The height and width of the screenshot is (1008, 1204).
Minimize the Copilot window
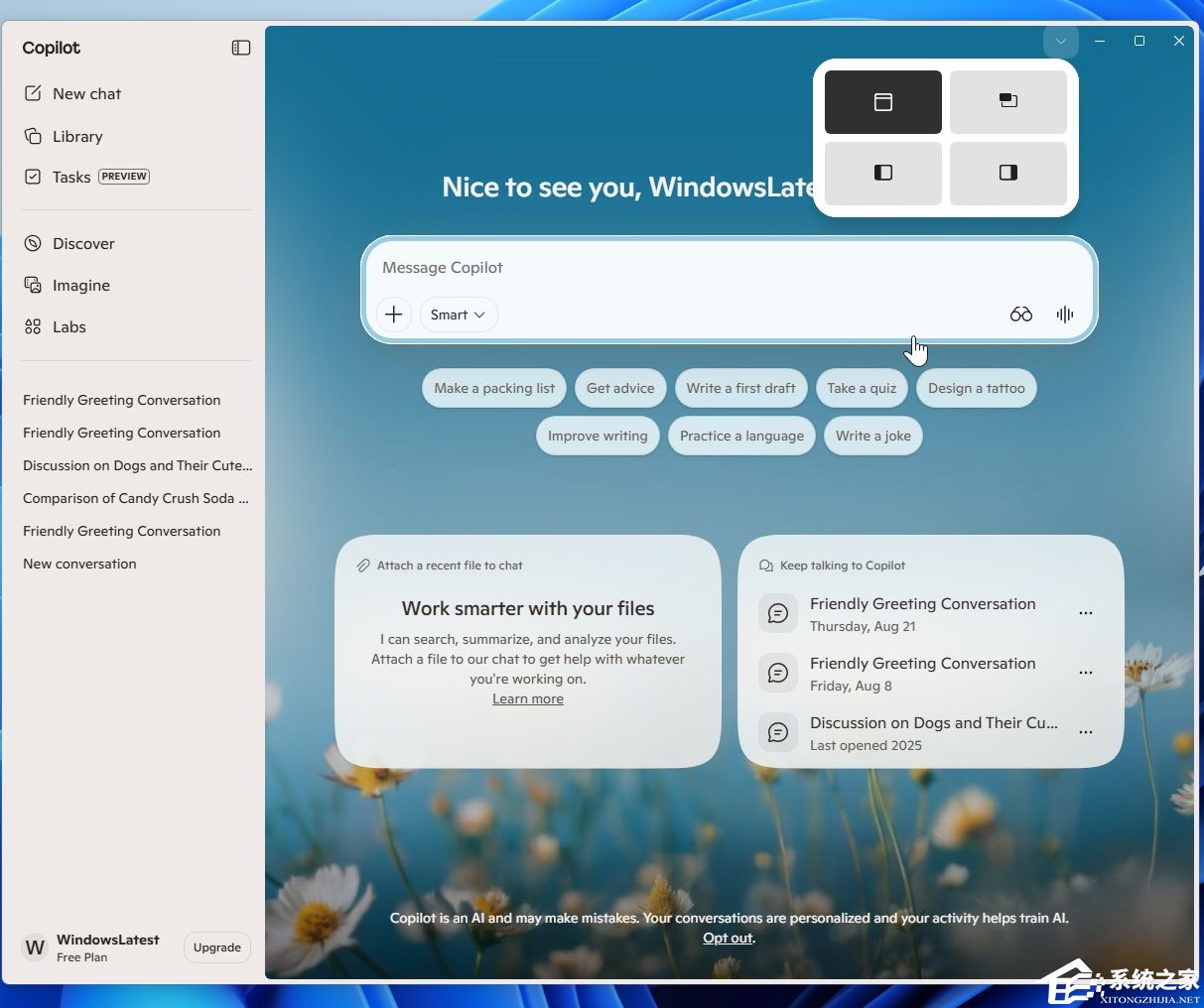point(1100,41)
